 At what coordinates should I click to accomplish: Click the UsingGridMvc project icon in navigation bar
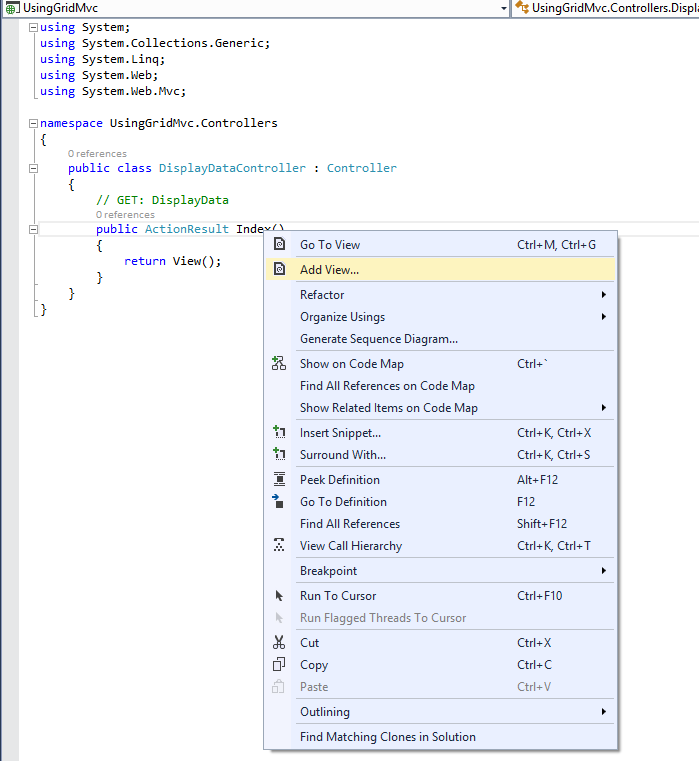12,8
